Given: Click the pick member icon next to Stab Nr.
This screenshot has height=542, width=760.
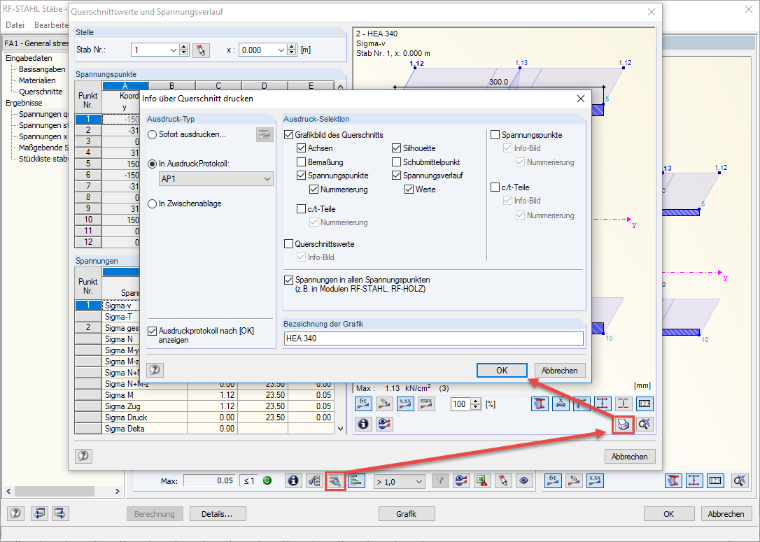Looking at the screenshot, I should tap(201, 50).
